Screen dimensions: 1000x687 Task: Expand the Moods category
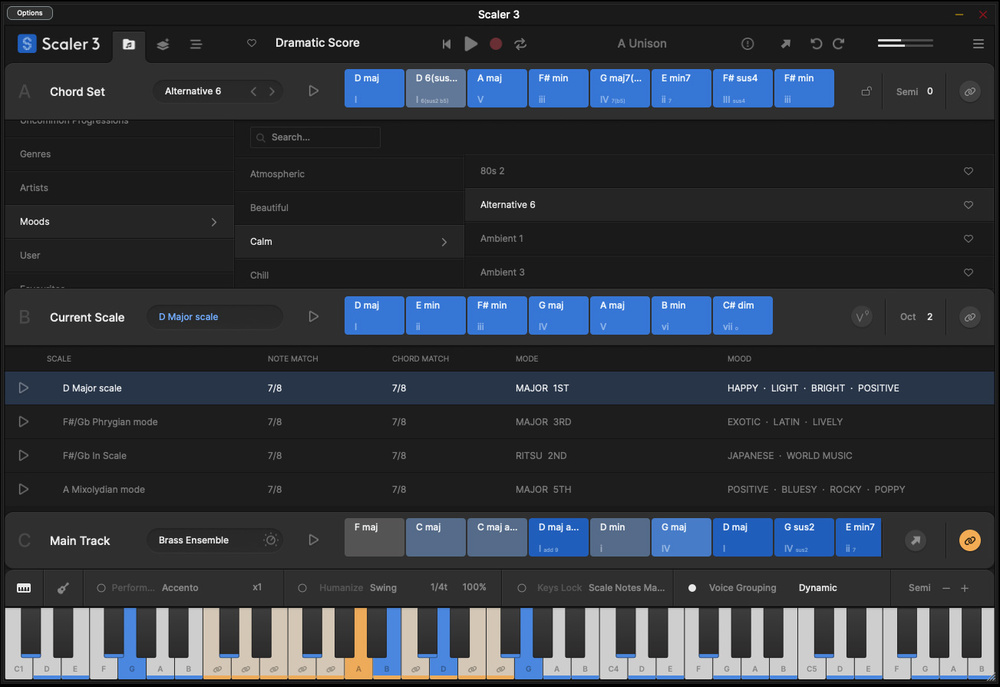pos(118,222)
